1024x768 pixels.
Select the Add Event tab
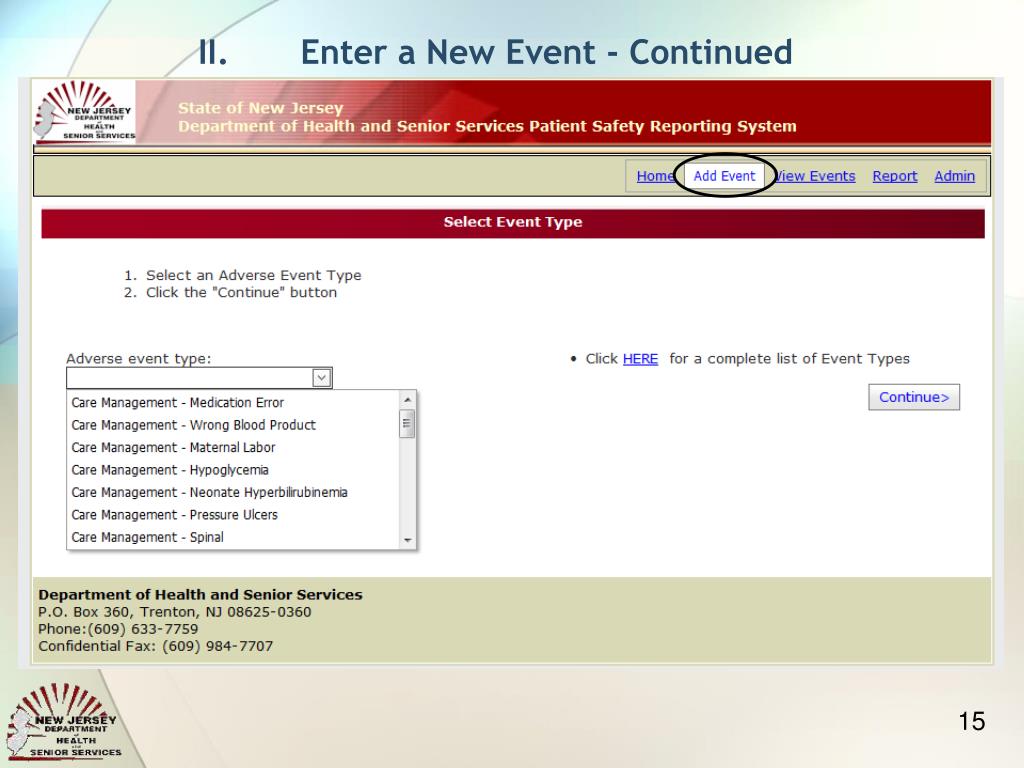click(724, 176)
